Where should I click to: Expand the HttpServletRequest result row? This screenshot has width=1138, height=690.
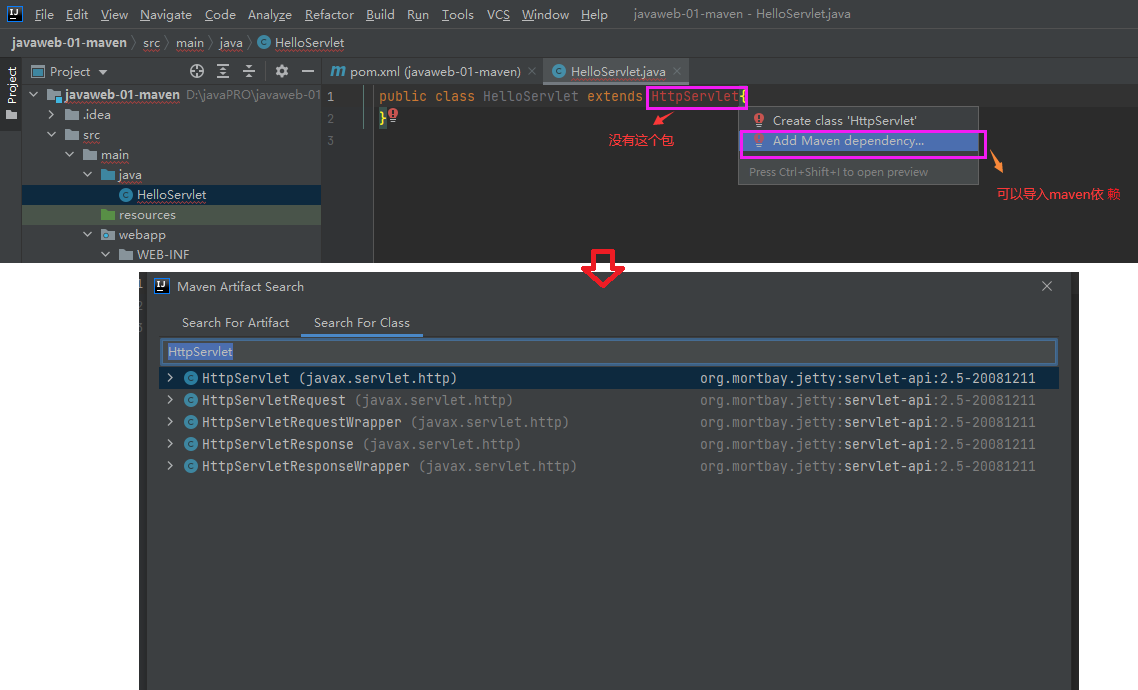tap(170, 400)
